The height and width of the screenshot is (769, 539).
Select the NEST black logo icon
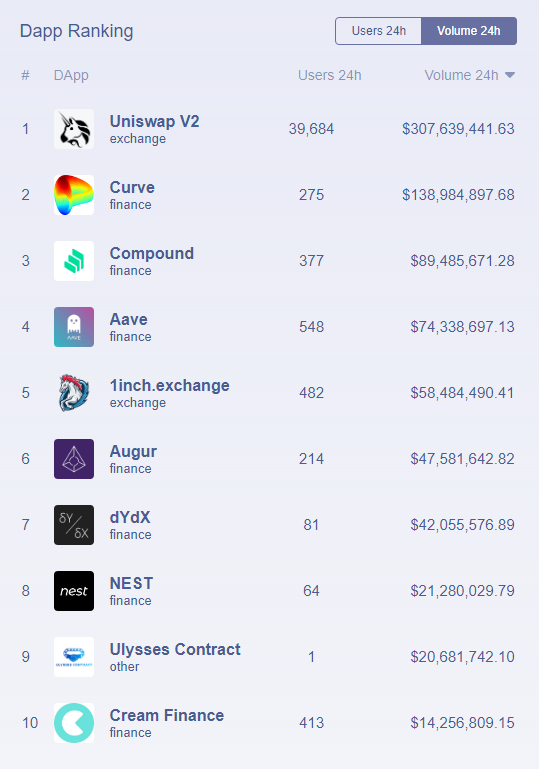(74, 591)
